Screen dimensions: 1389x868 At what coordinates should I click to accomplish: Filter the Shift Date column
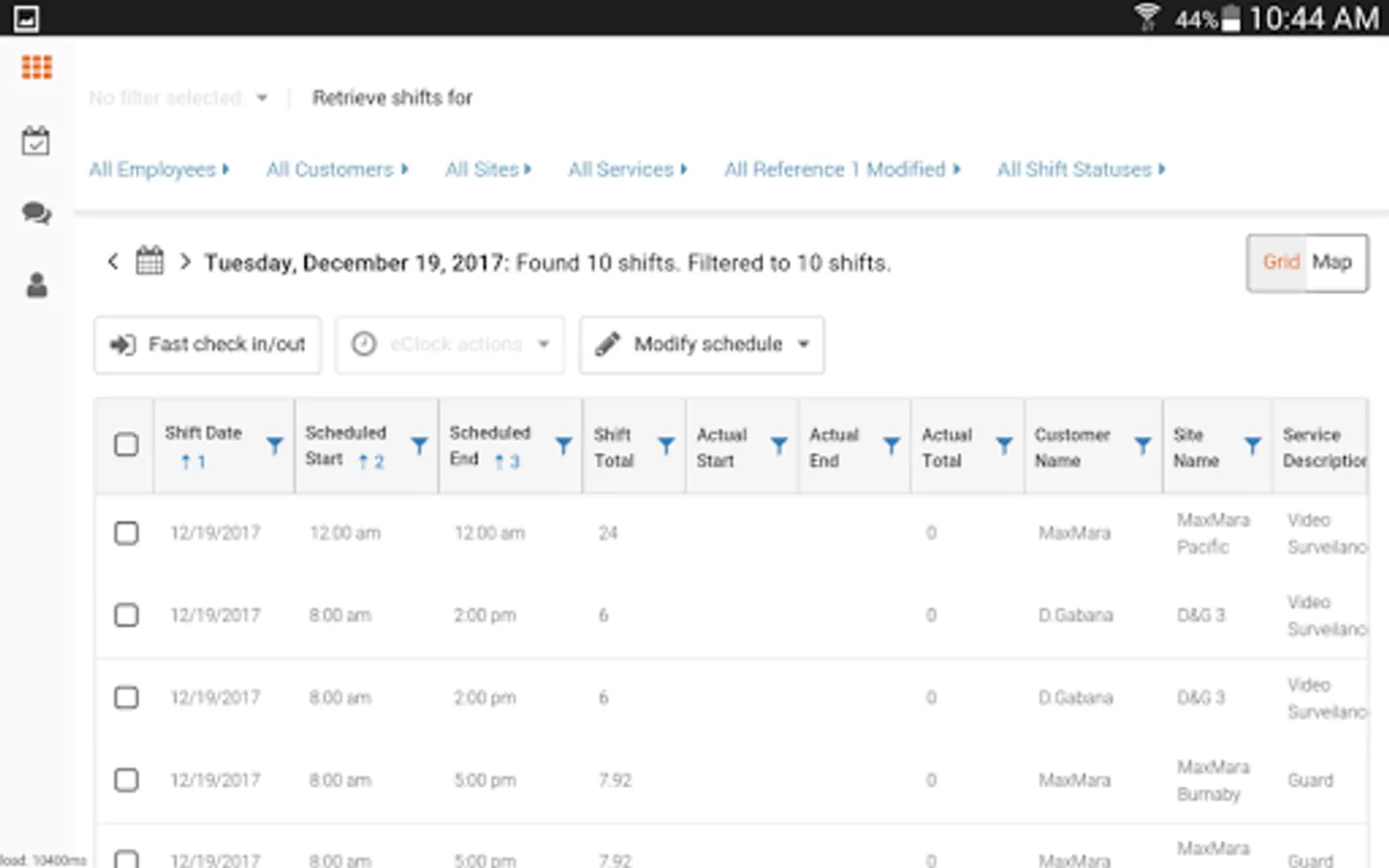pyautogui.click(x=275, y=446)
